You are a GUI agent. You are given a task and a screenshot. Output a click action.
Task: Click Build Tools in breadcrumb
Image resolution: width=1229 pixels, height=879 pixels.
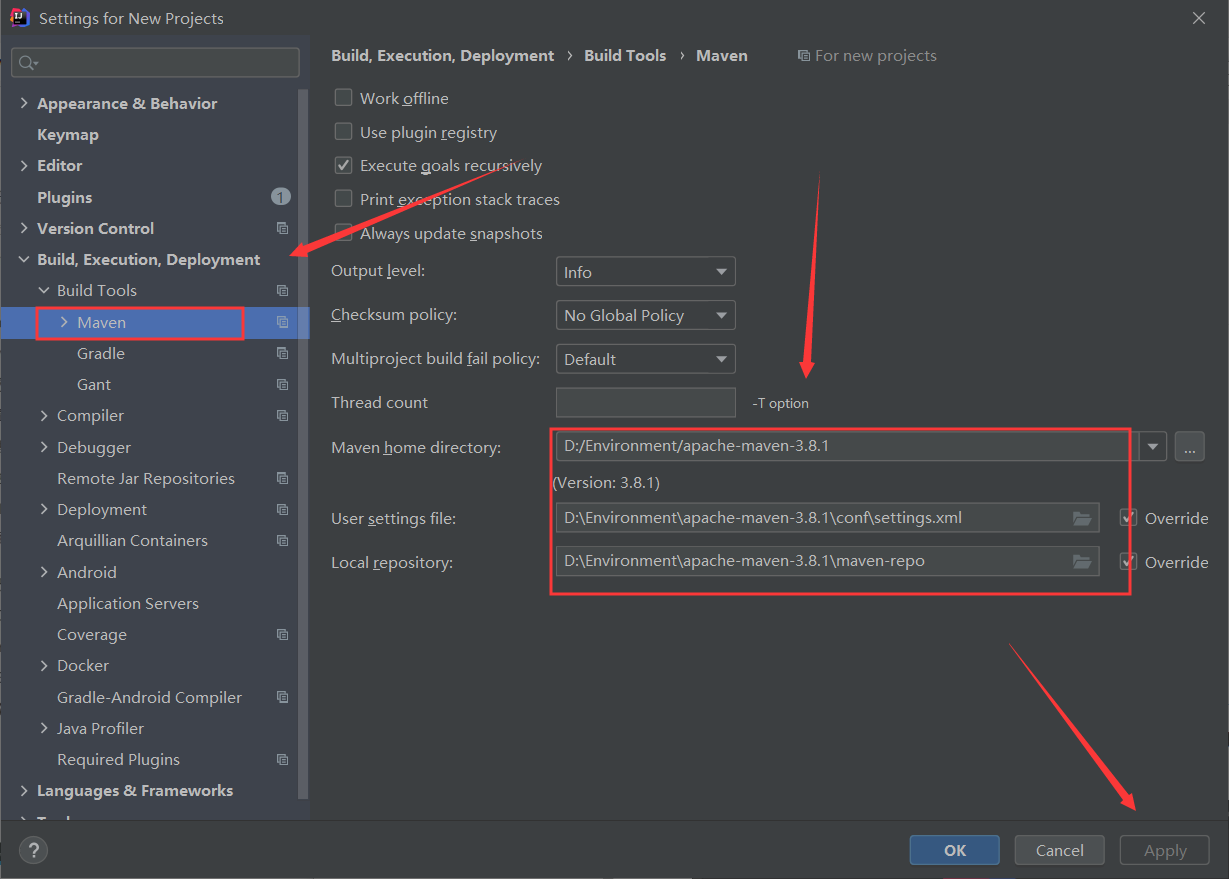(625, 56)
